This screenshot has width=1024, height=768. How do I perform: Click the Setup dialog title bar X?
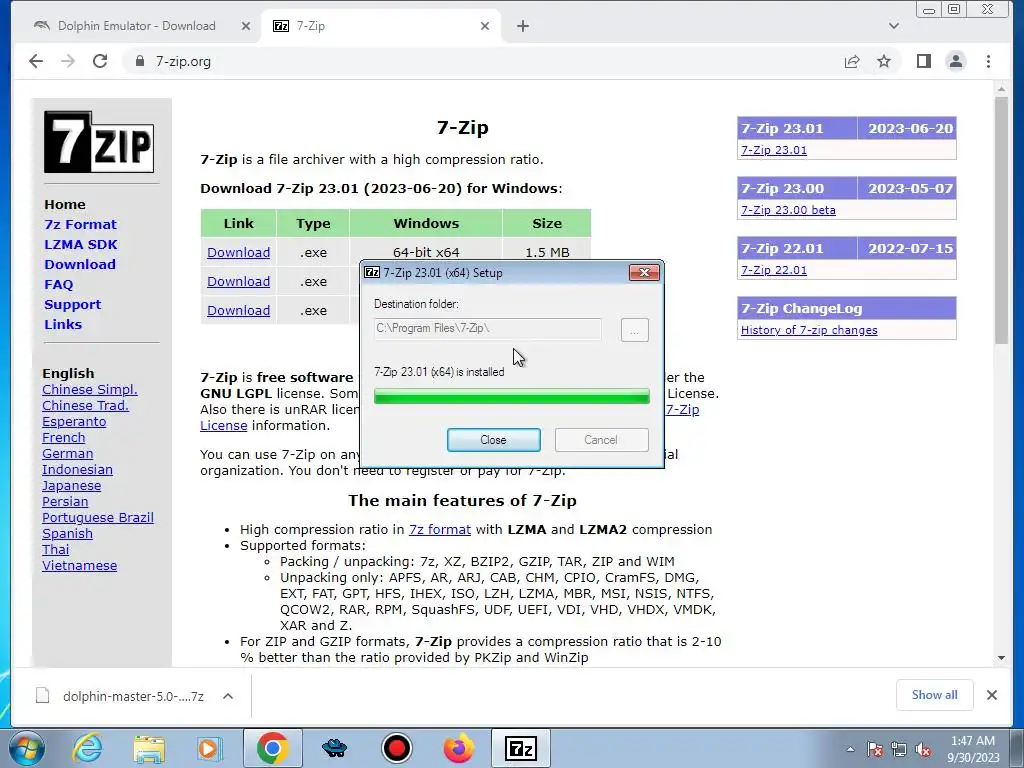click(644, 272)
